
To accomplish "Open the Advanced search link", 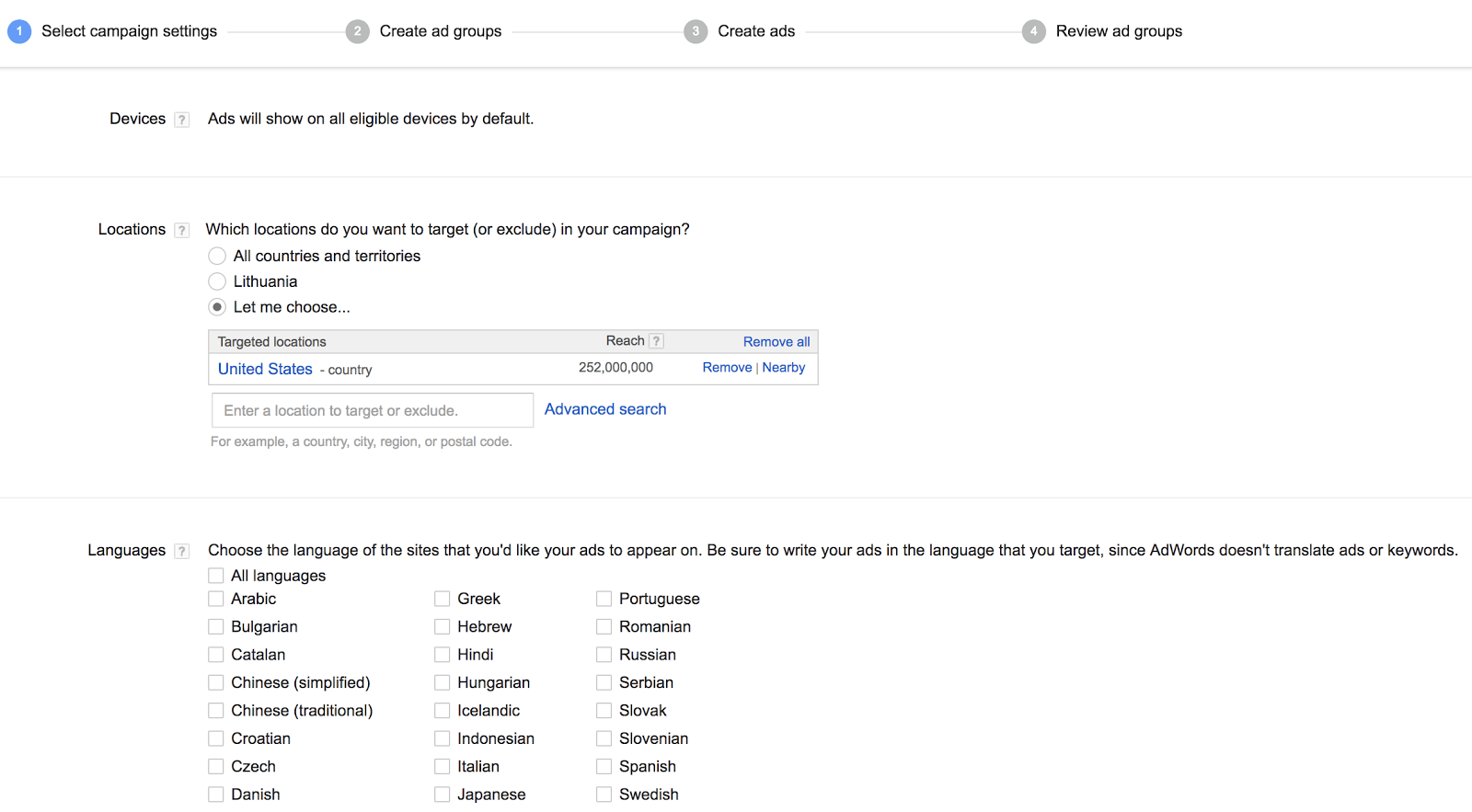I will pos(605,409).
